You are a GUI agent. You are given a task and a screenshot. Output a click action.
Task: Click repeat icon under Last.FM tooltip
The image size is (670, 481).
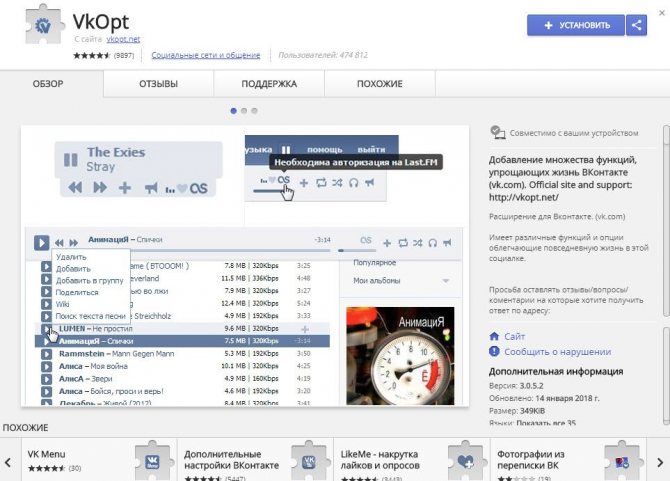(321, 183)
